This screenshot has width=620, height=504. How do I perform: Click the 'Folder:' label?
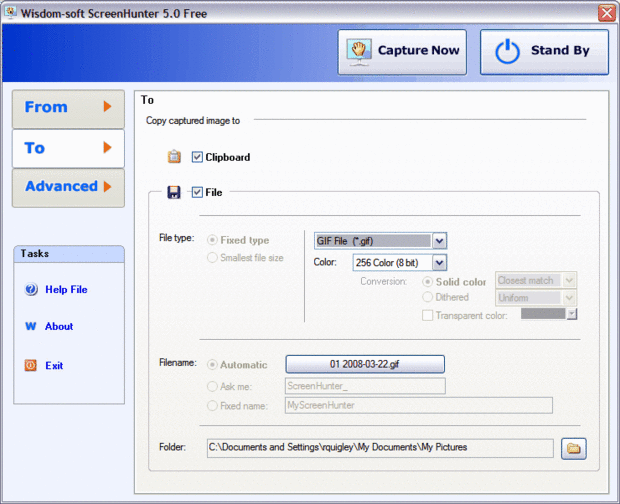(172, 447)
